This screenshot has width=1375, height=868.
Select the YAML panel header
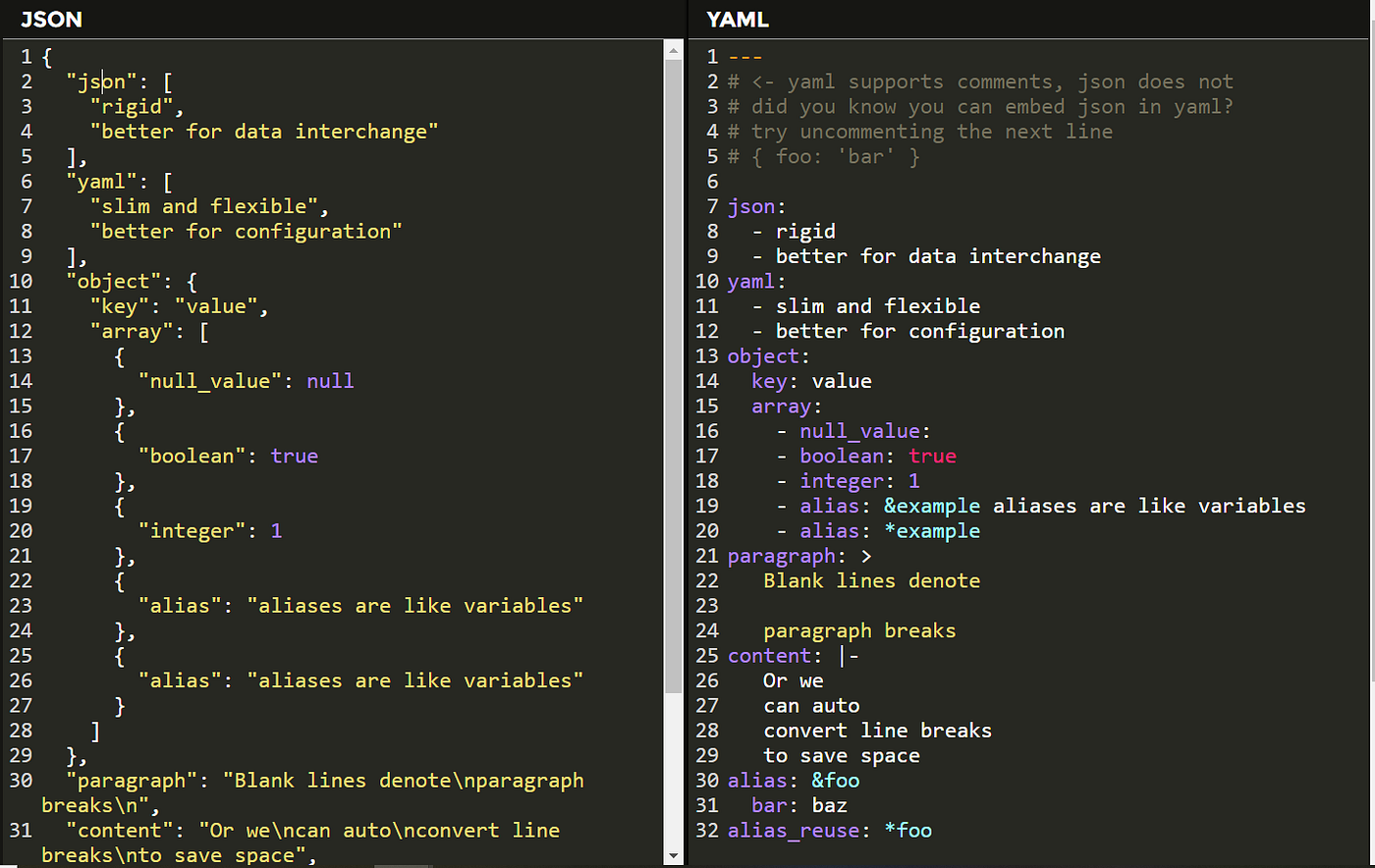pyautogui.click(x=738, y=19)
